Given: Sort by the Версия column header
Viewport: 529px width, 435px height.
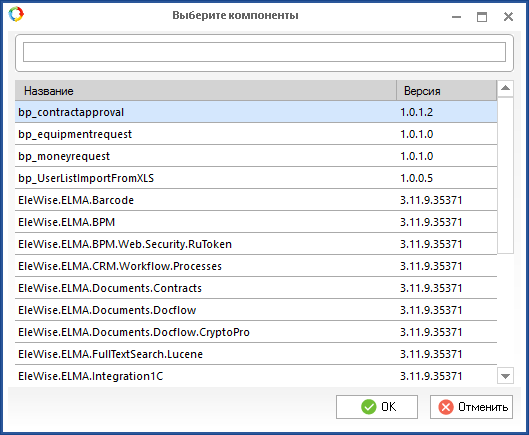Looking at the screenshot, I should 447,91.
